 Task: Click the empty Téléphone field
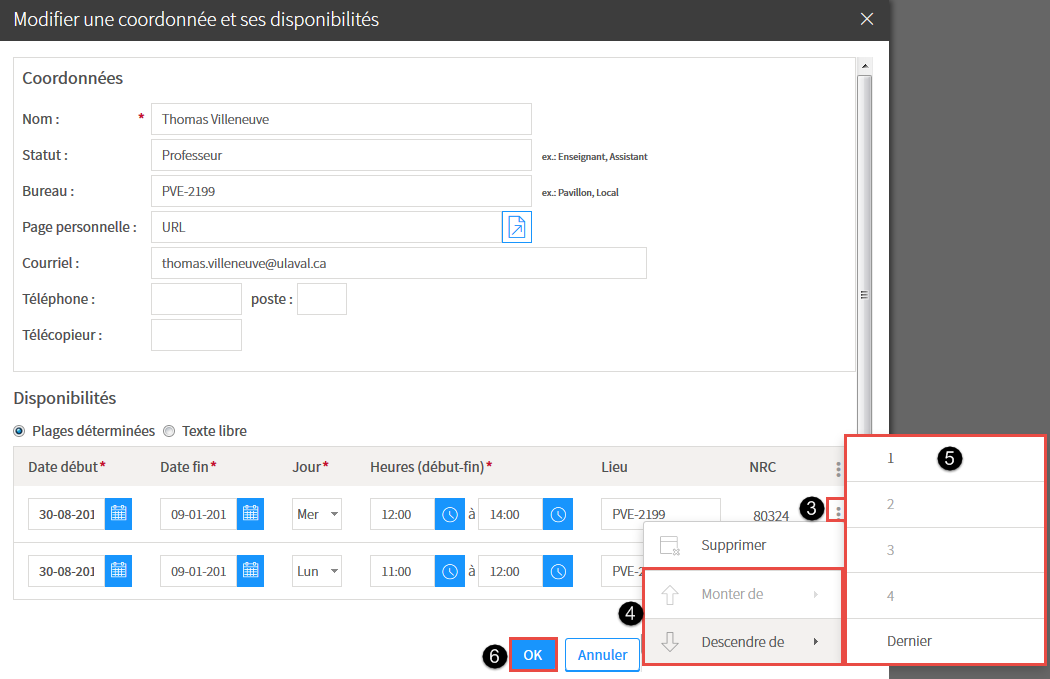pos(196,299)
